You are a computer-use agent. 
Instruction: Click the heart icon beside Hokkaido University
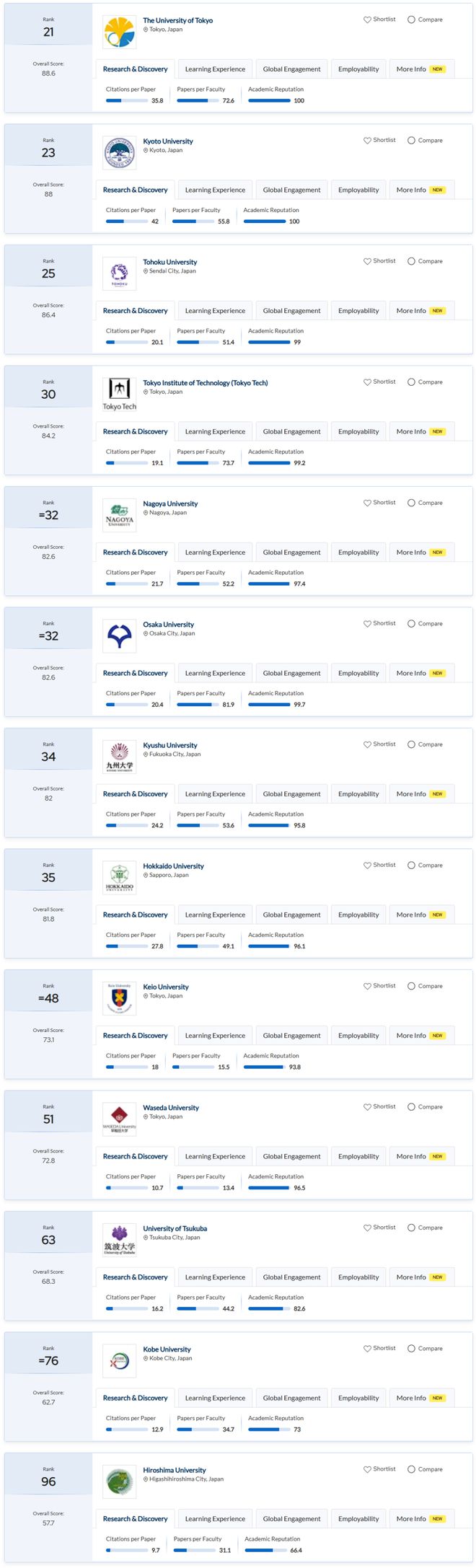pyautogui.click(x=367, y=866)
